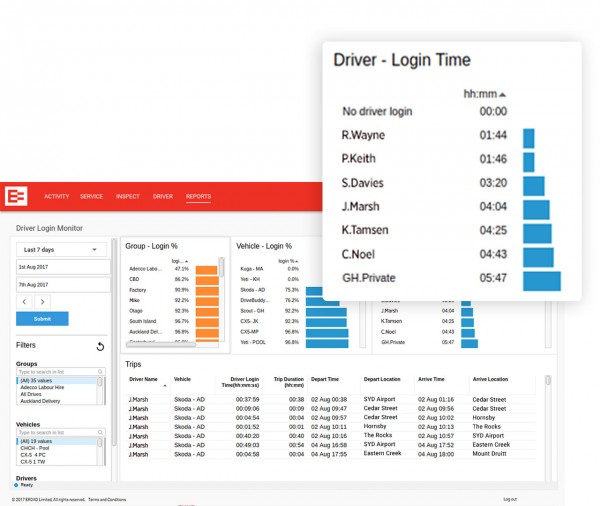Select GH.Private blue bar in popup
Screen dimensions: 600x506
pyautogui.click(x=541, y=281)
